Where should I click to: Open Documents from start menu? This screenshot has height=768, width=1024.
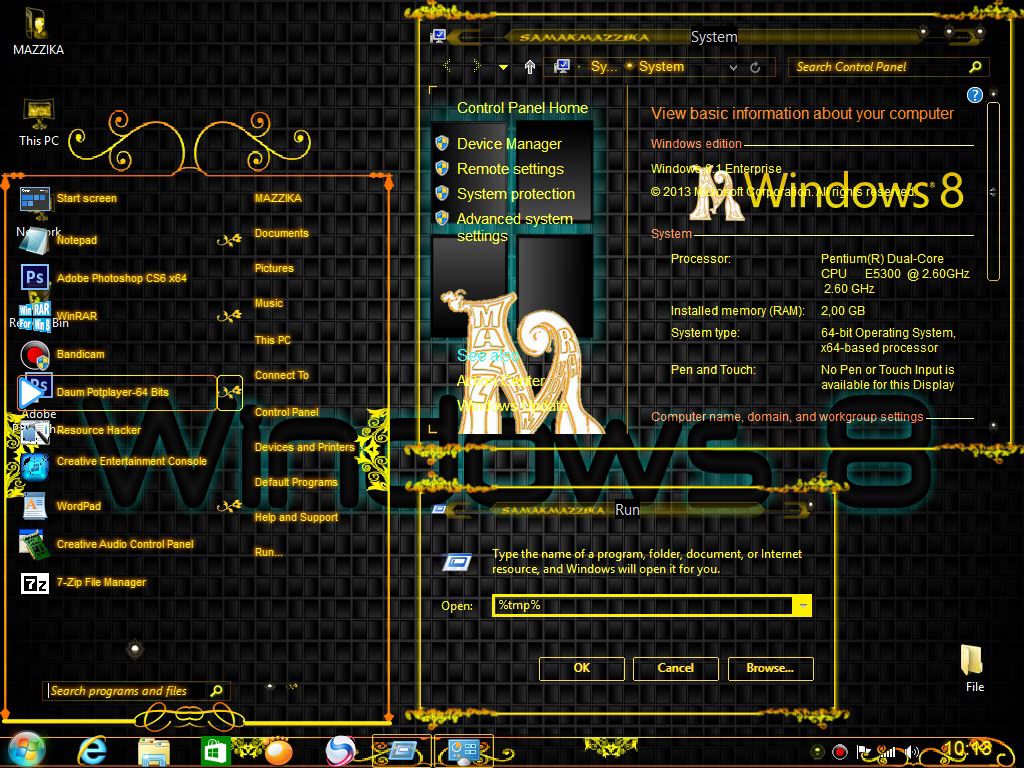[281, 233]
